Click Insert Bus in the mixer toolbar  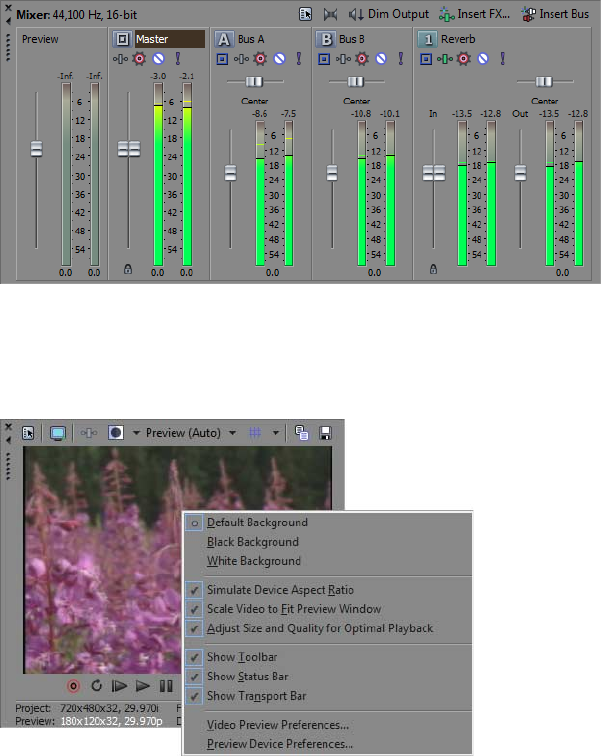(555, 14)
